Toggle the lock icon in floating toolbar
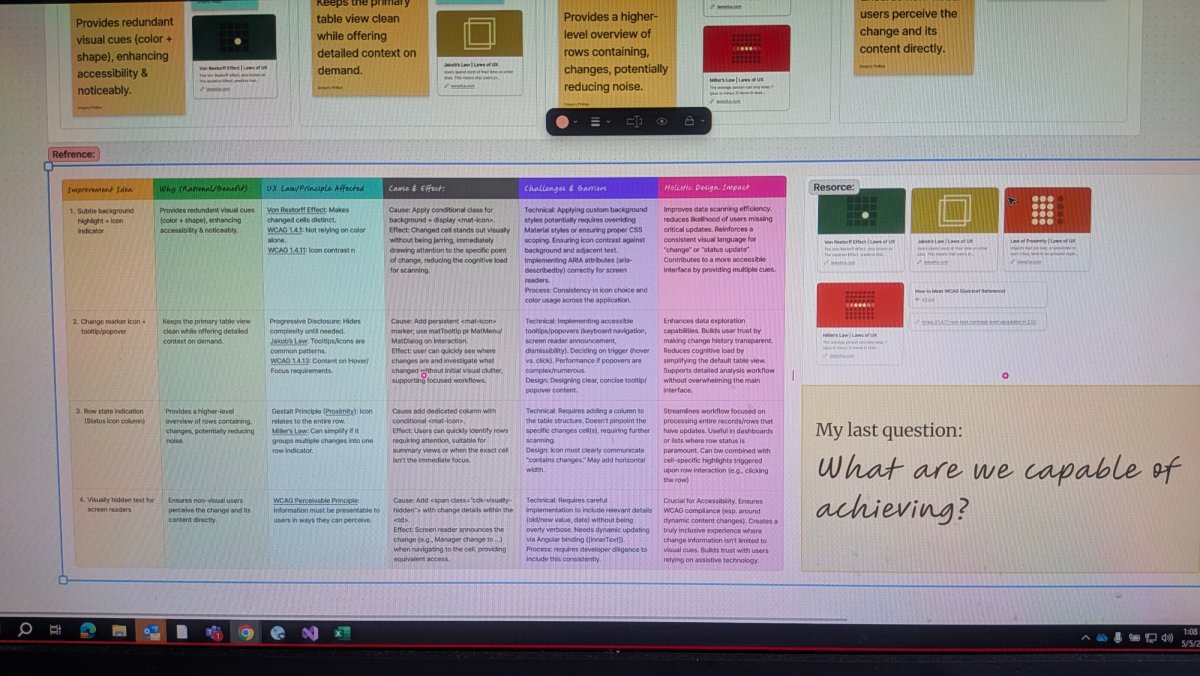 click(x=689, y=122)
